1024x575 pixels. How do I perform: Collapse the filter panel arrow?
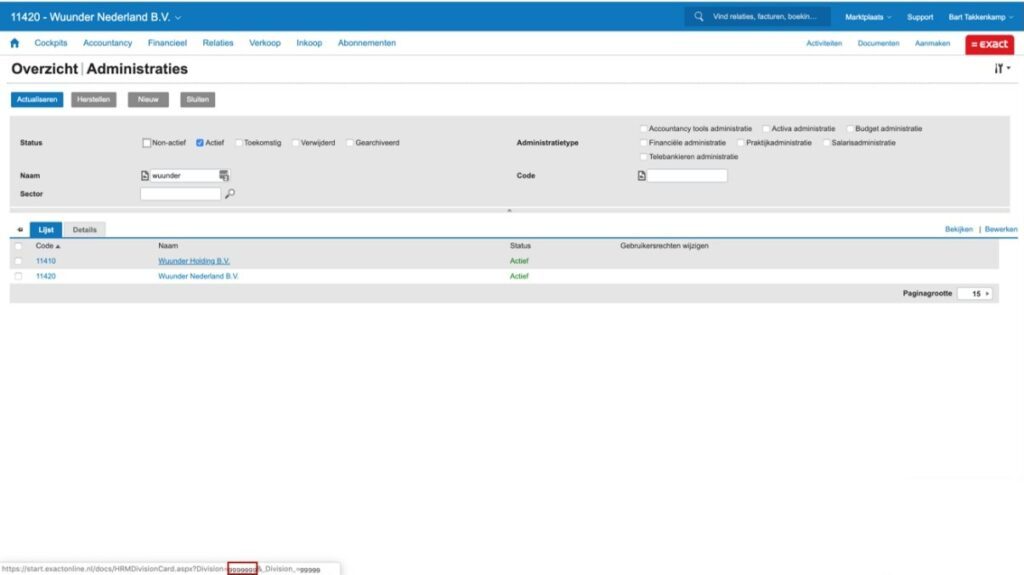tap(509, 210)
